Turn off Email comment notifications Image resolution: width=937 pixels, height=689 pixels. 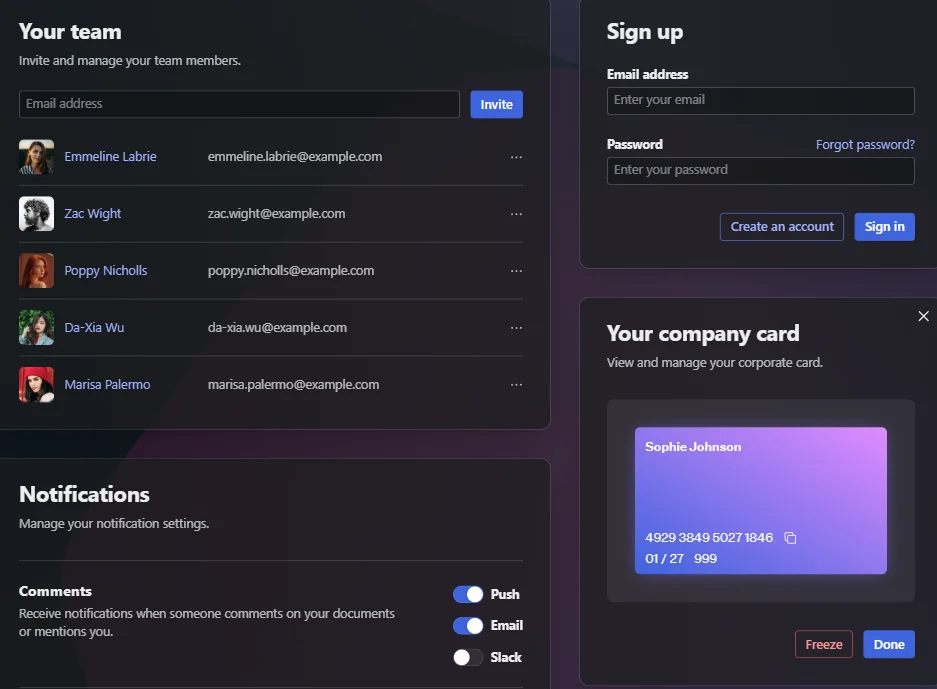(468, 626)
